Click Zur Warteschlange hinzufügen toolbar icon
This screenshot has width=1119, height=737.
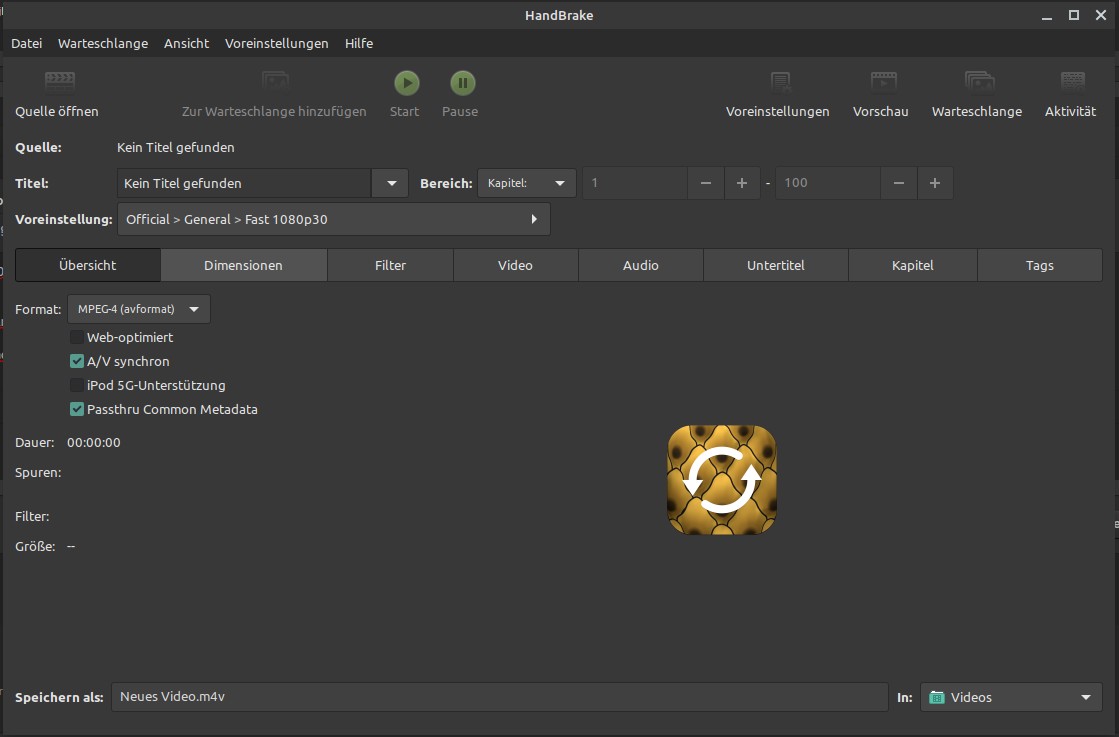pyautogui.click(x=275, y=81)
